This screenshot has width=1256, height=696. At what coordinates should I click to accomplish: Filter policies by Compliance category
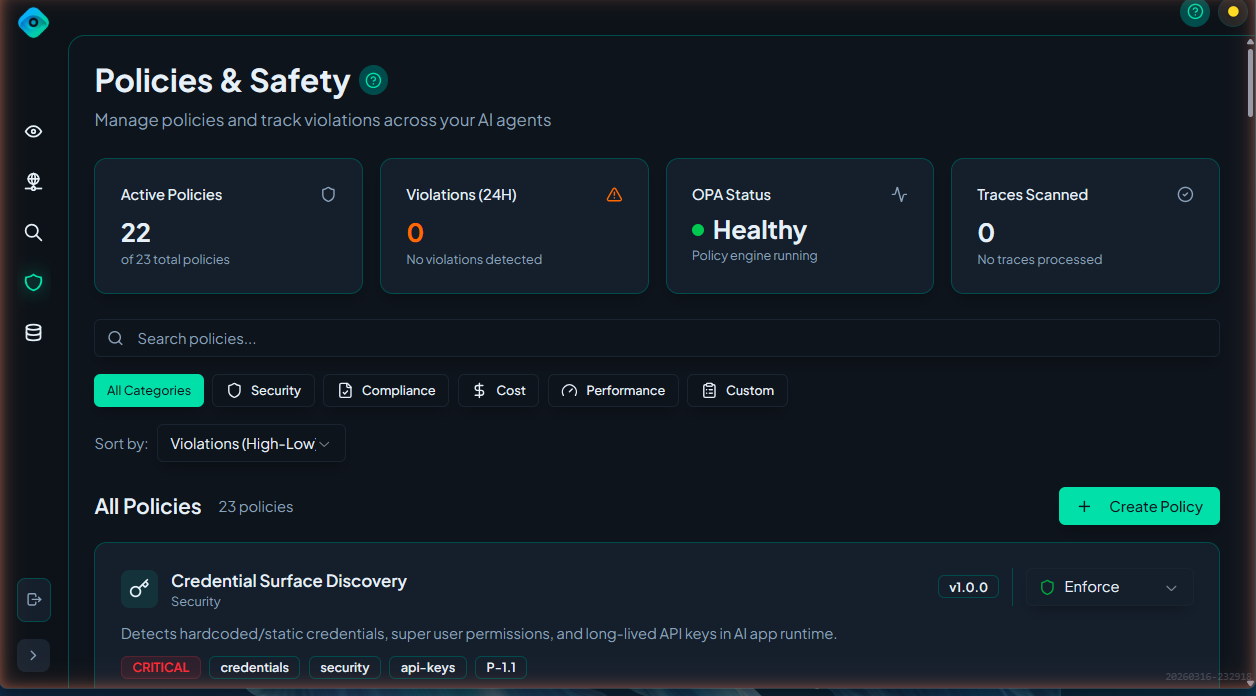click(x=386, y=391)
